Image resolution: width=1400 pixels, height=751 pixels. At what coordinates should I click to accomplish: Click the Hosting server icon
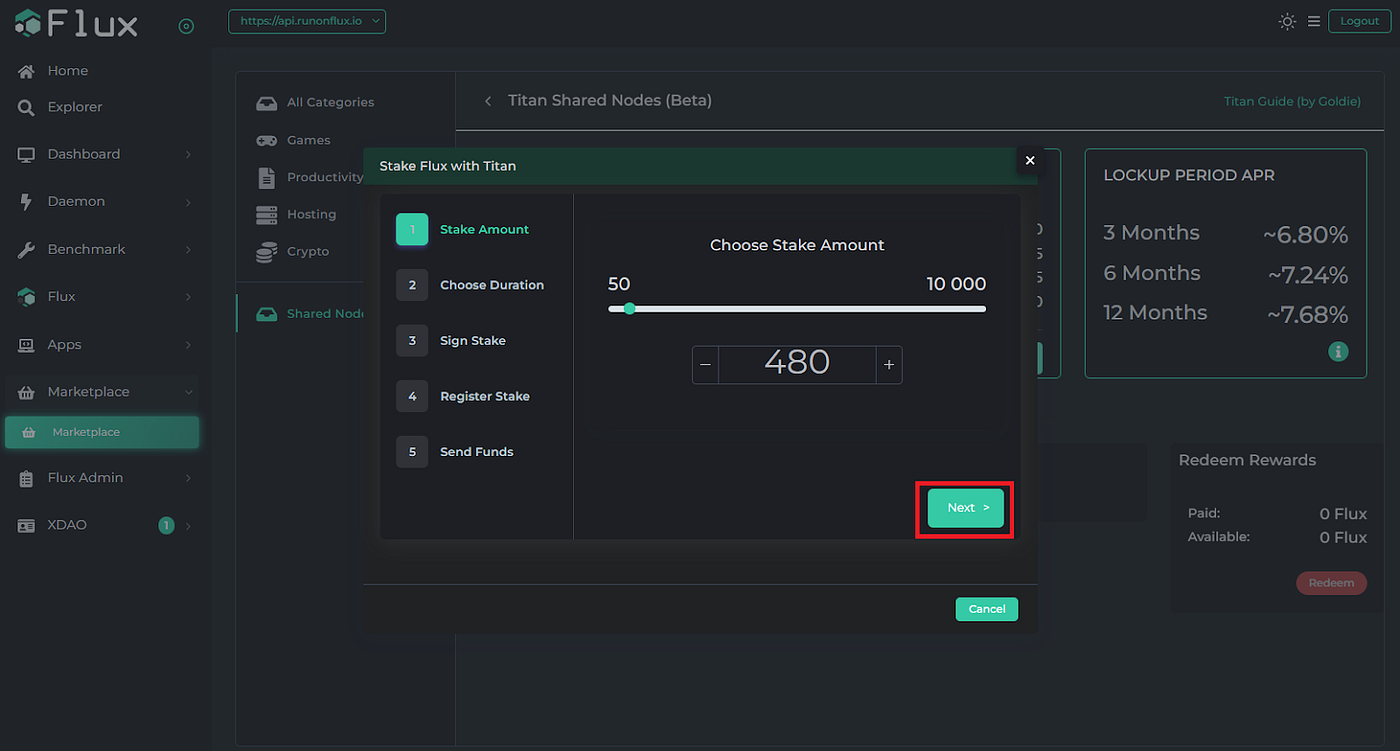[266, 214]
